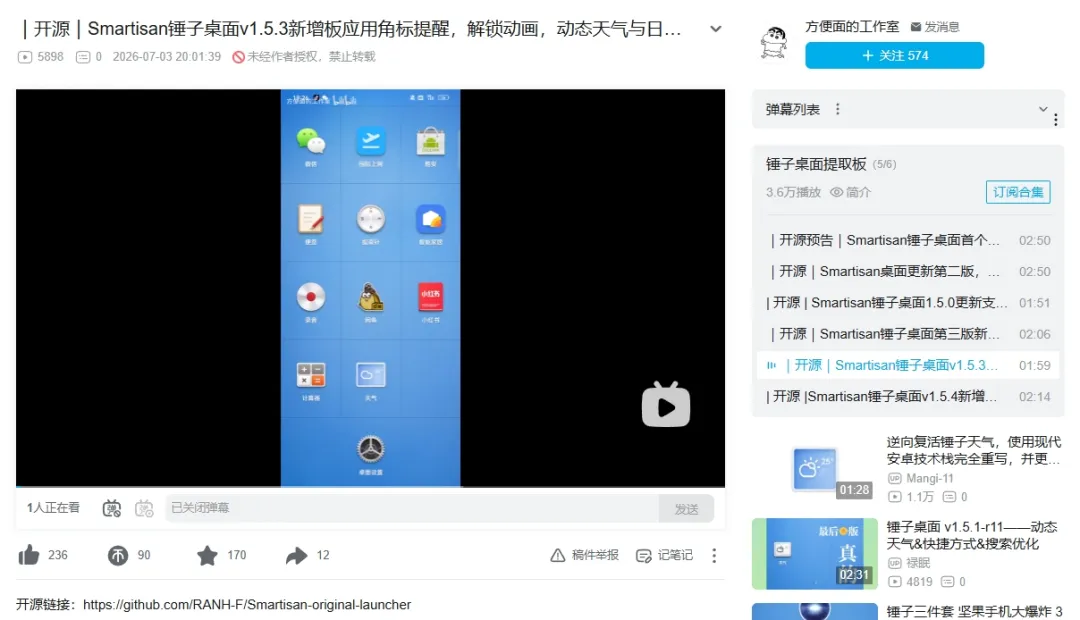Select currently playing v1.5.3 episode

(x=908, y=365)
